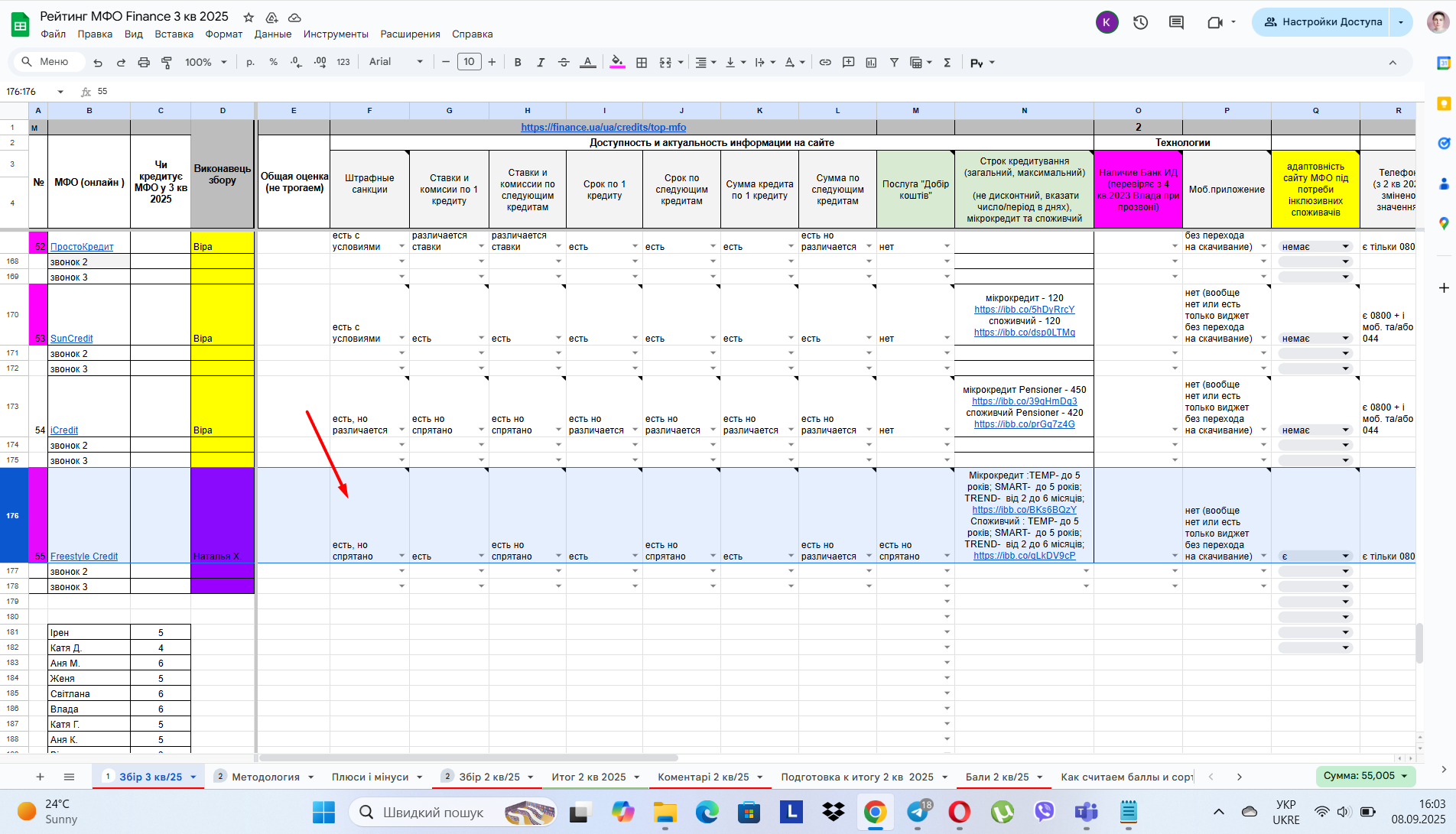
Task: Open zoom level 100% dropdown
Action: tap(206, 63)
